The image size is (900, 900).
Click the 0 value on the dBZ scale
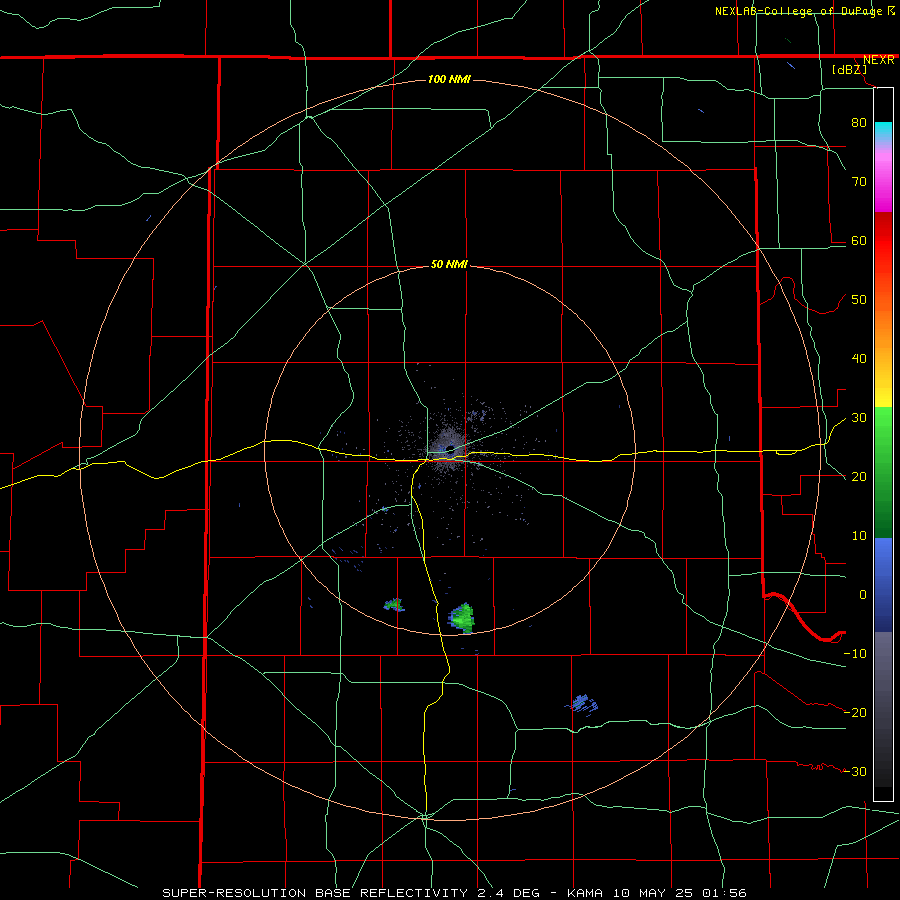pos(863,595)
